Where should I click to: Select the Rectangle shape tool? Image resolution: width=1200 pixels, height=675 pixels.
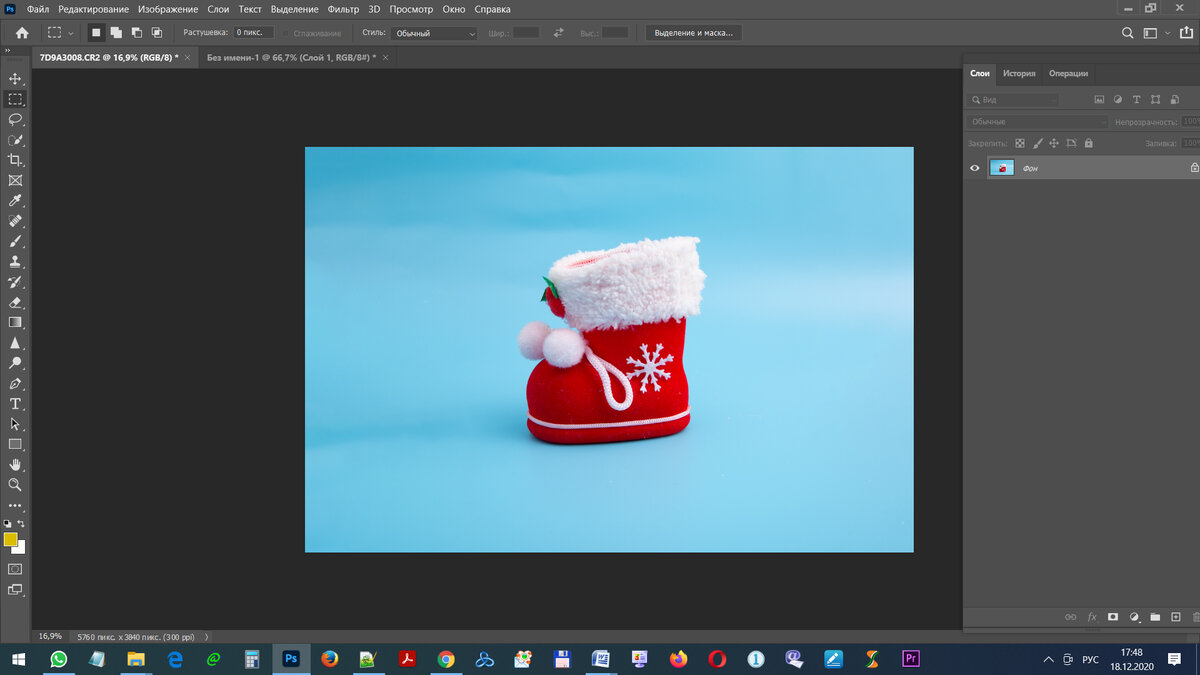[15, 444]
